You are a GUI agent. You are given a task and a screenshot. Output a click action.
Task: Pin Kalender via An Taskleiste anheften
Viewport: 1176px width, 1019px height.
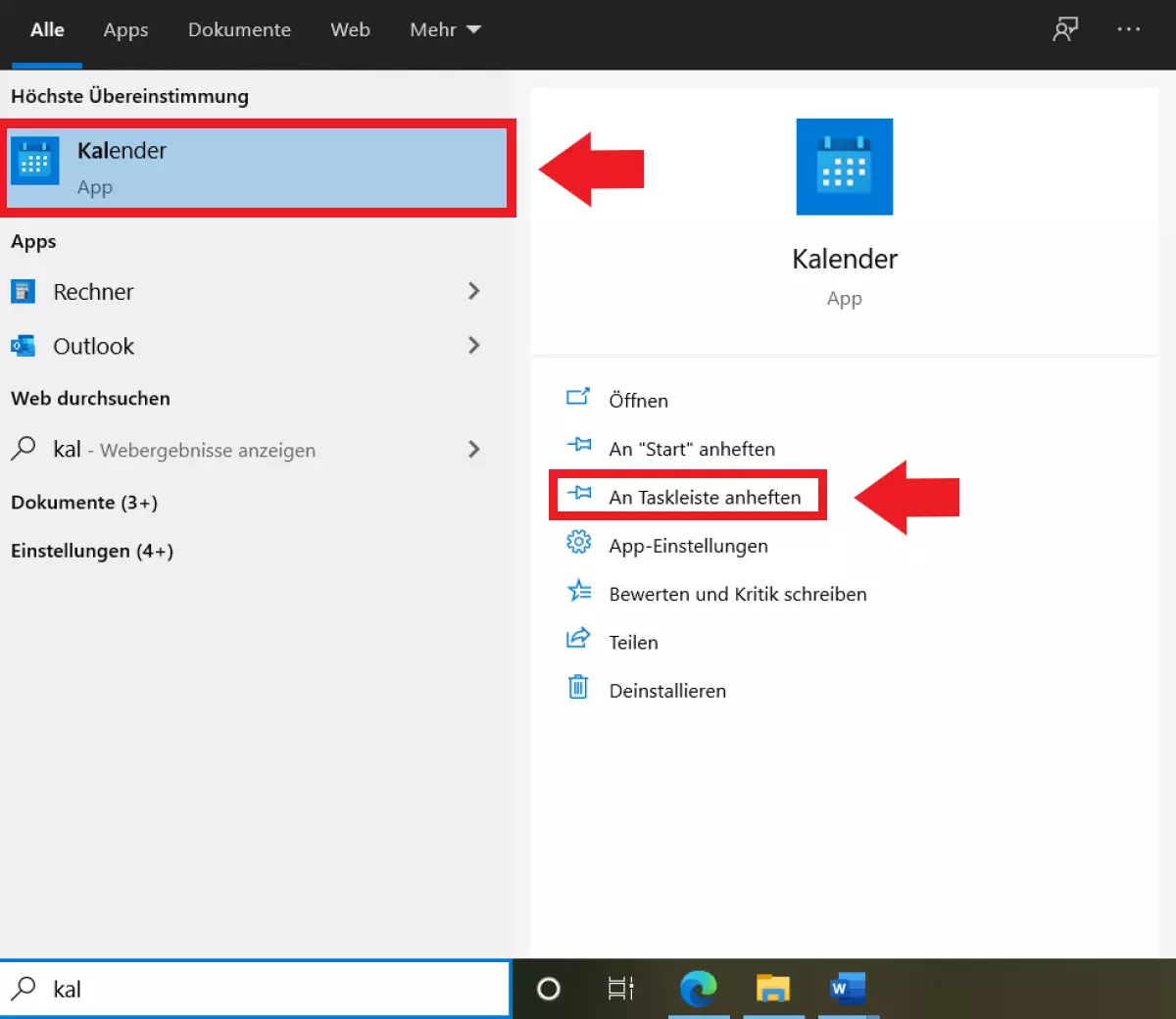(x=704, y=497)
